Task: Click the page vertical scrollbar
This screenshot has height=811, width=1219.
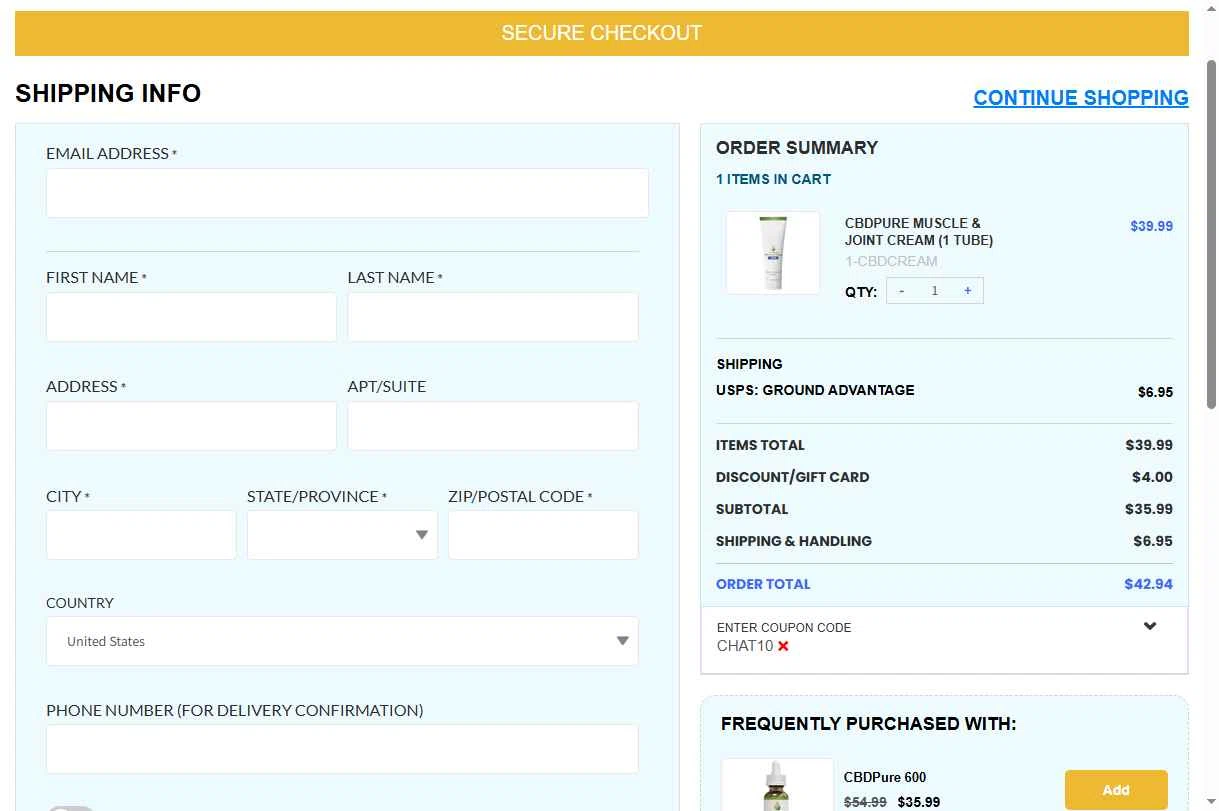Action: [x=1211, y=235]
